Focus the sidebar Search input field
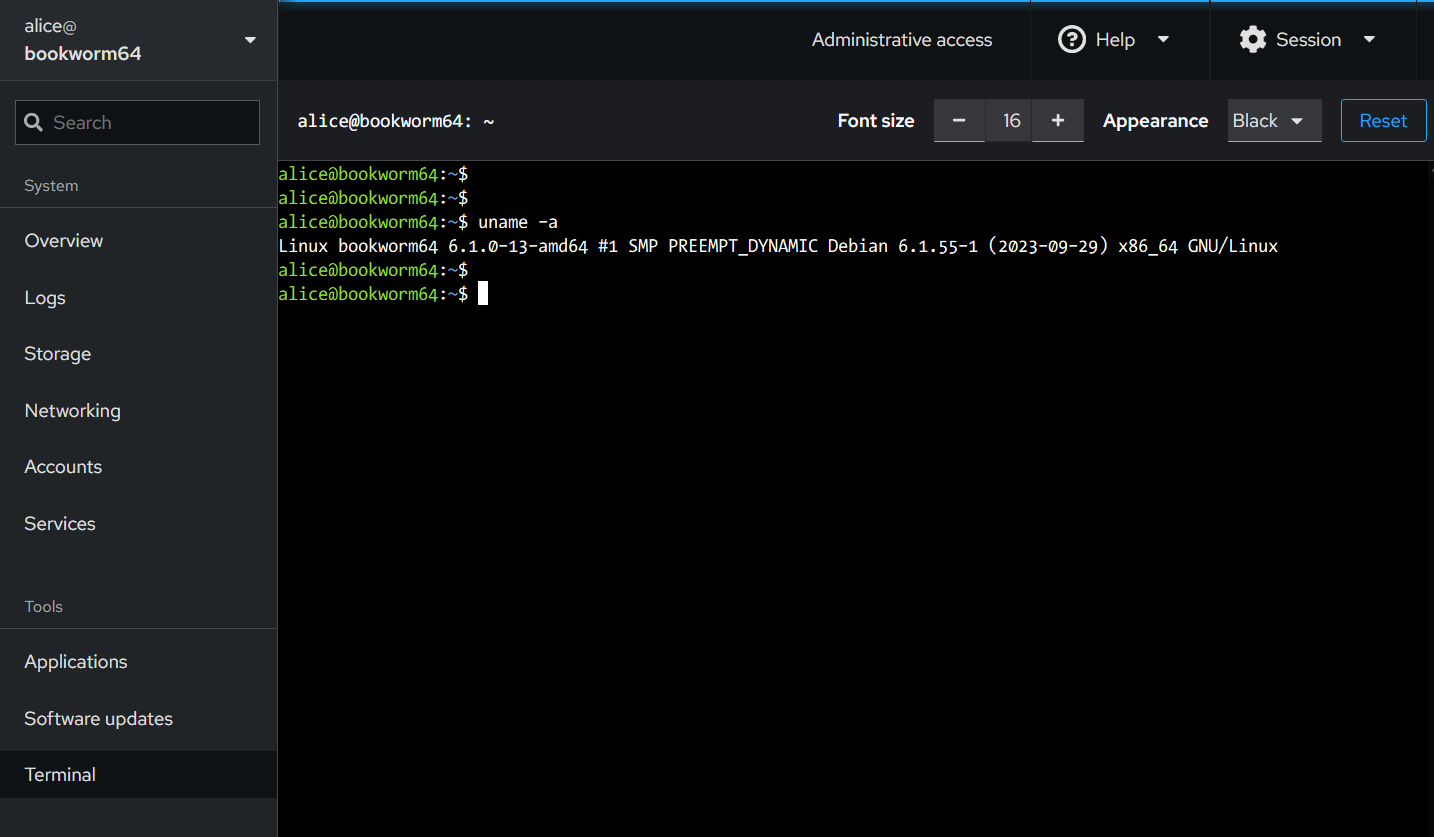The image size is (1434, 837). point(150,123)
